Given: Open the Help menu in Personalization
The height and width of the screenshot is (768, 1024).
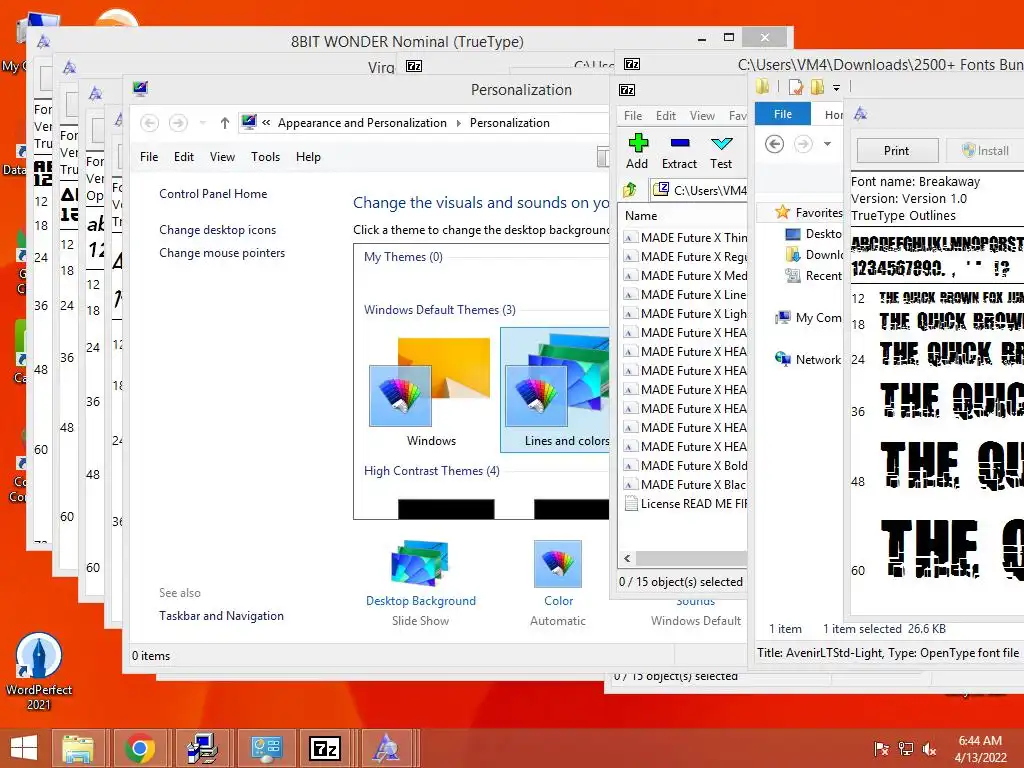Looking at the screenshot, I should [308, 157].
